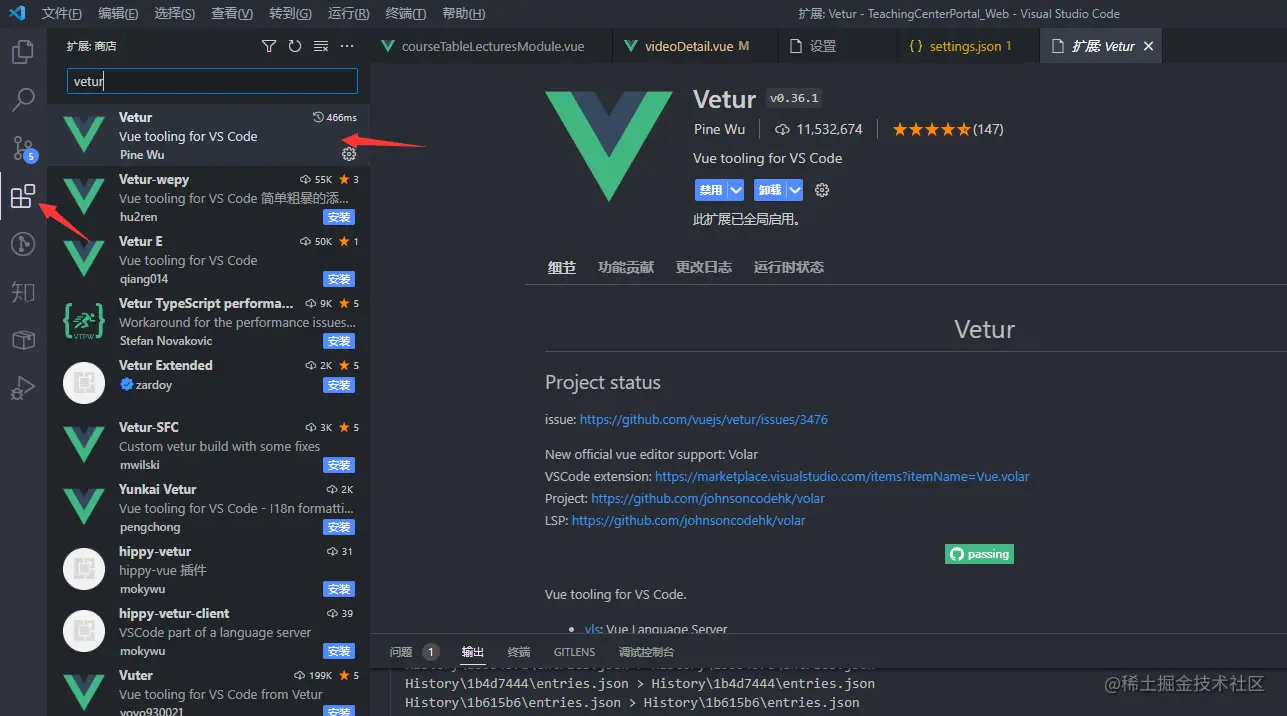Select the 运行时状态 tab
The width and height of the screenshot is (1287, 716).
(x=789, y=267)
